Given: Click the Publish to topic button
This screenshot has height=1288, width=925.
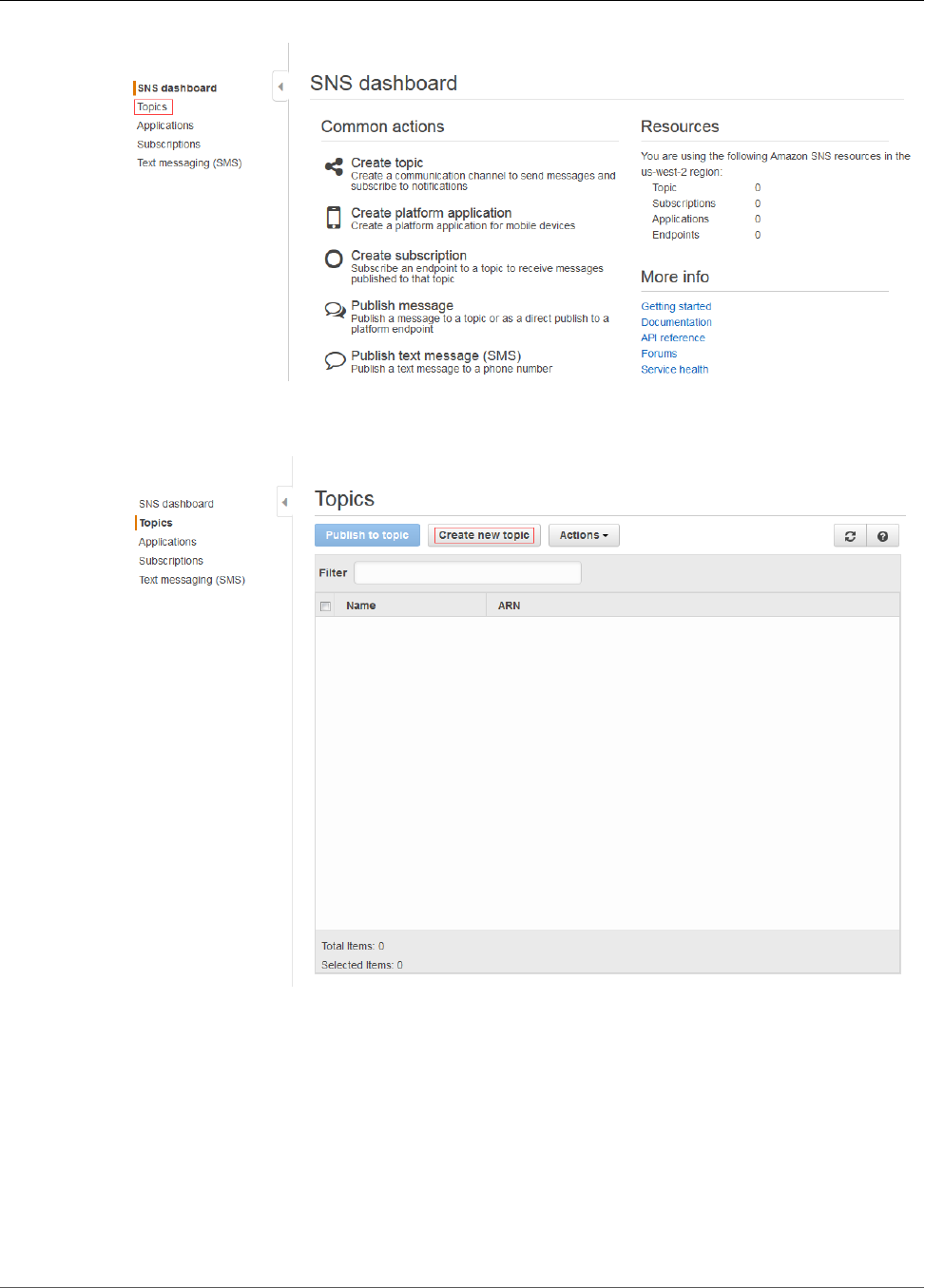Looking at the screenshot, I should (x=367, y=535).
